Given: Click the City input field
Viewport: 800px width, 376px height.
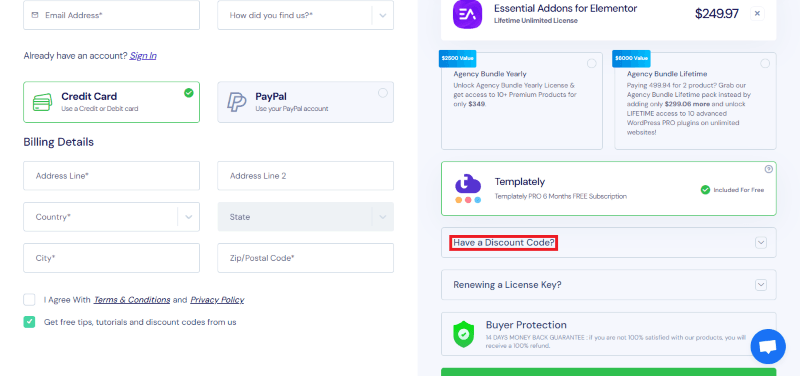Looking at the screenshot, I should point(111,258).
